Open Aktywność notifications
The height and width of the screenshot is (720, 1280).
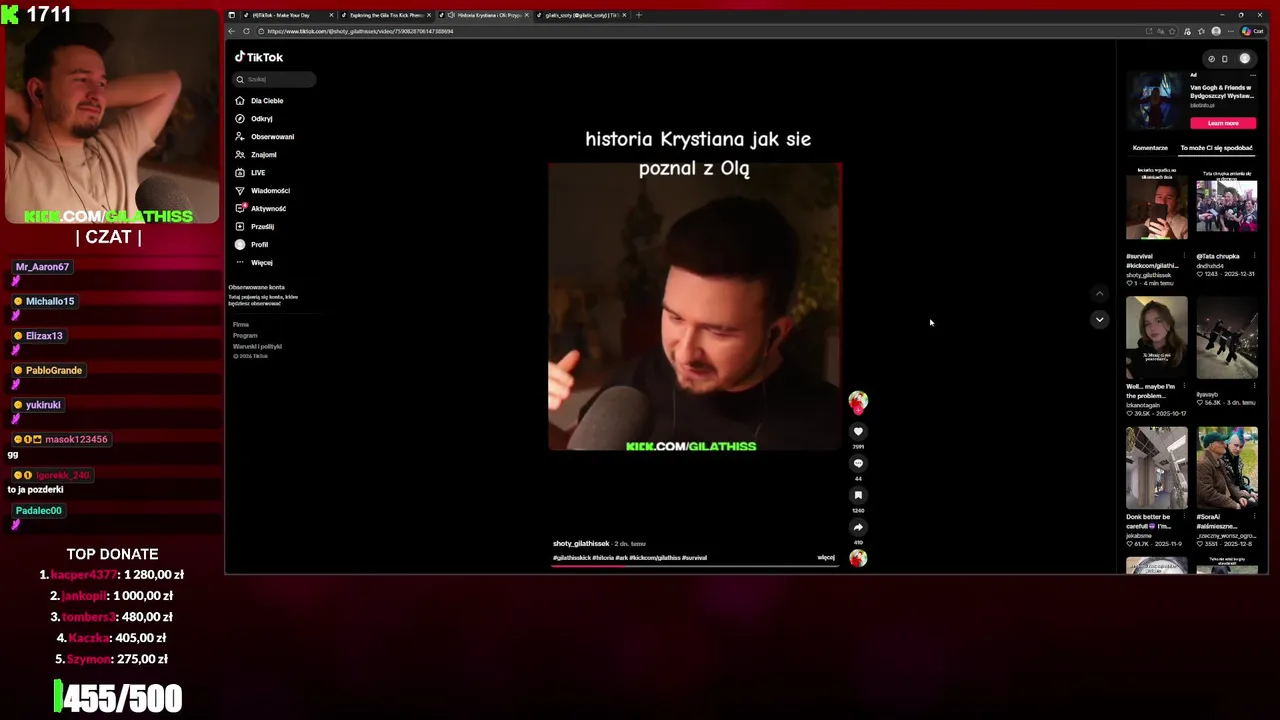pyautogui.click(x=261, y=209)
